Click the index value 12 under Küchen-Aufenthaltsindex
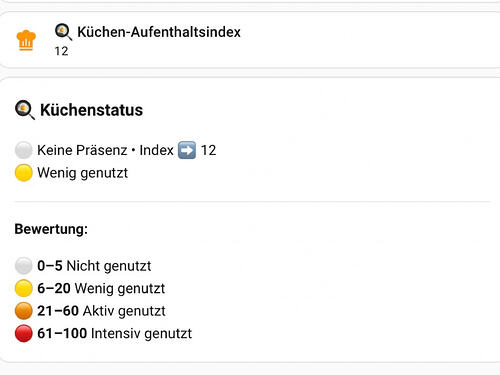500x375 pixels. (x=61, y=51)
